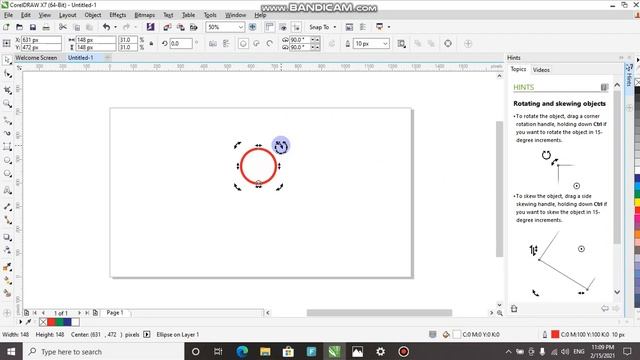Expand the document palette arrow
This screenshot has width=640, height=360.
click(x=20, y=322)
